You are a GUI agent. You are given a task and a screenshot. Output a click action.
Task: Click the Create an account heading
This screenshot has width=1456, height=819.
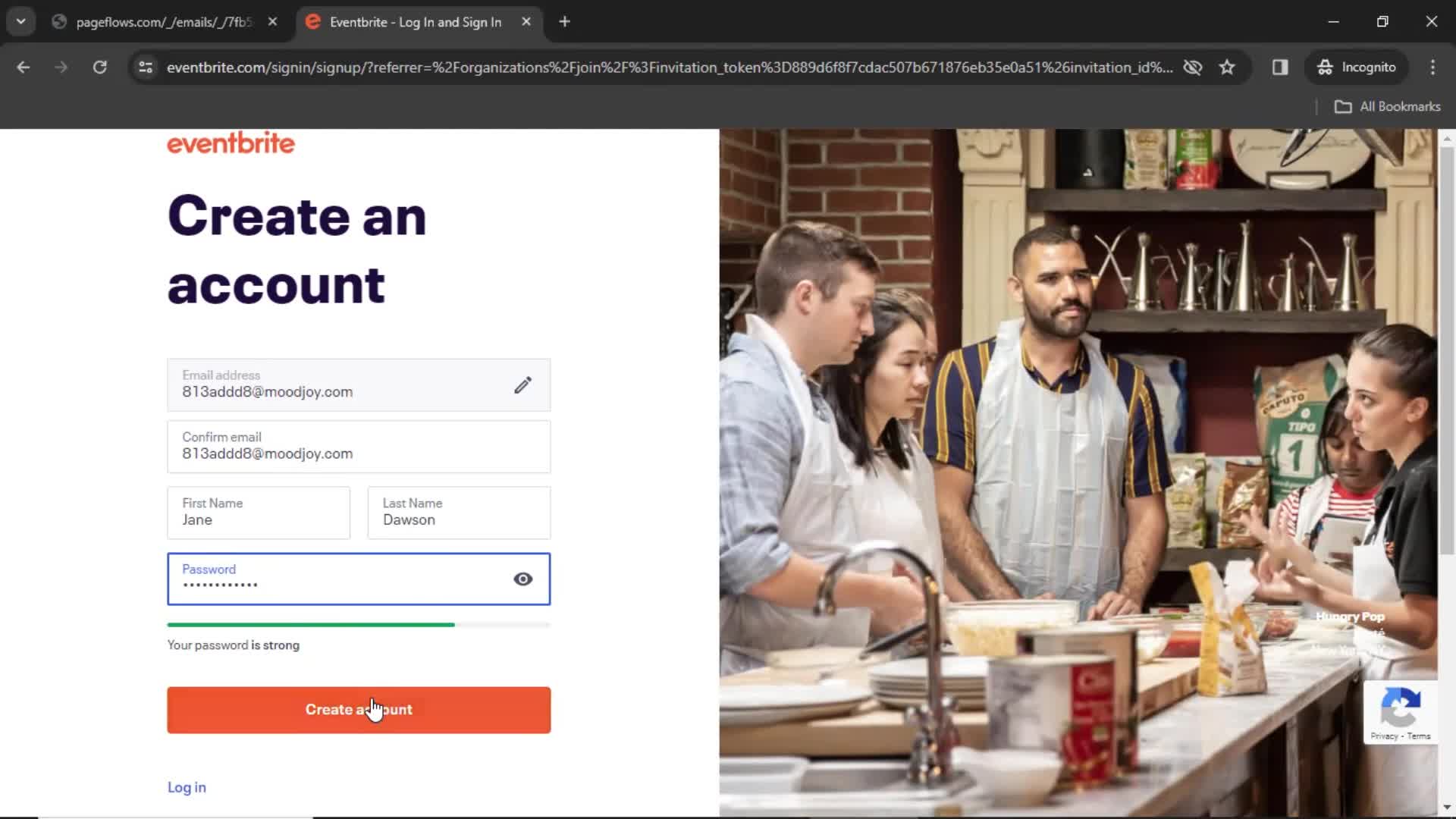[x=297, y=250]
